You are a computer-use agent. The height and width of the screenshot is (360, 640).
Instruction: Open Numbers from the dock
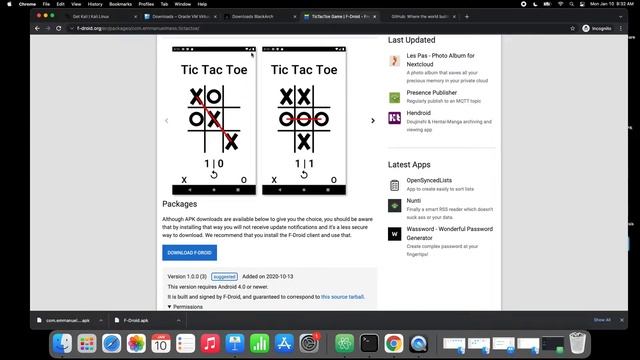[x=259, y=343]
